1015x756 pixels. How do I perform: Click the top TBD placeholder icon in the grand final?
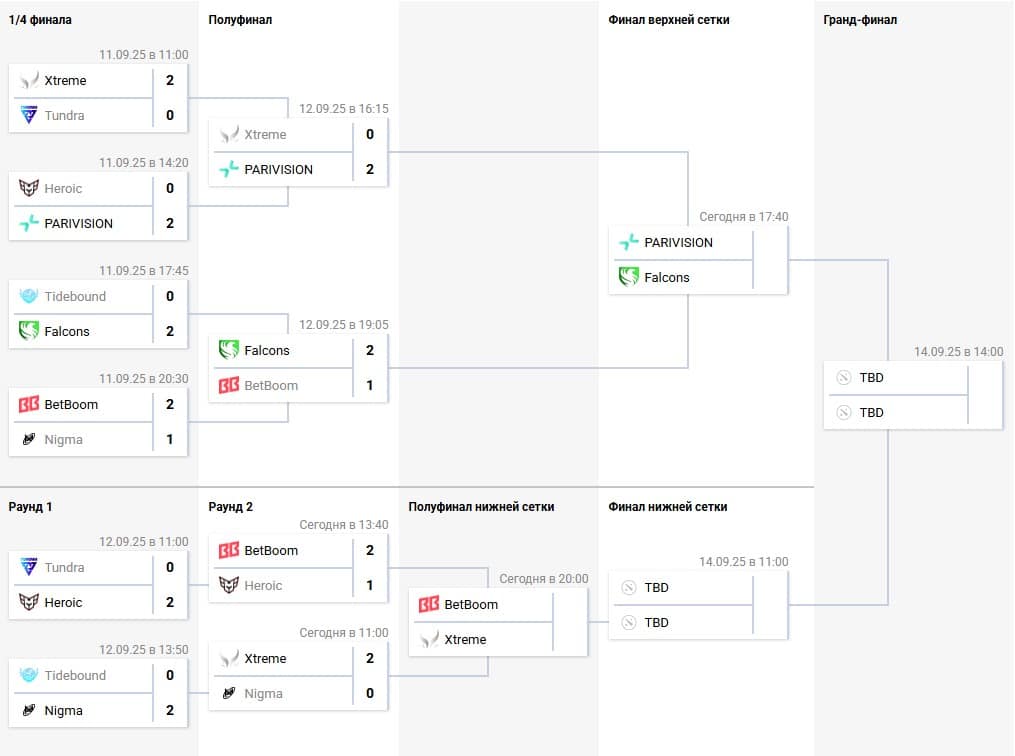tap(843, 378)
